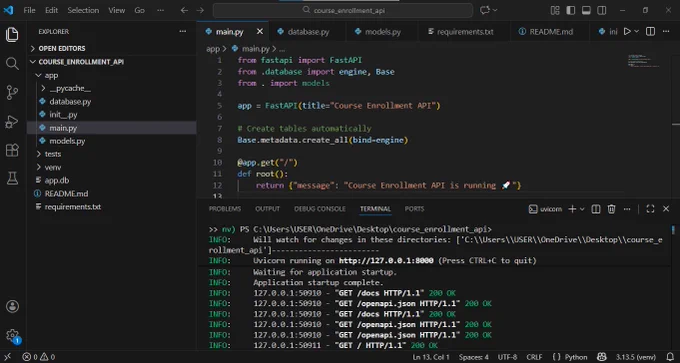Open remote window status bar icon
The height and width of the screenshot is (363, 680).
pos(7,357)
